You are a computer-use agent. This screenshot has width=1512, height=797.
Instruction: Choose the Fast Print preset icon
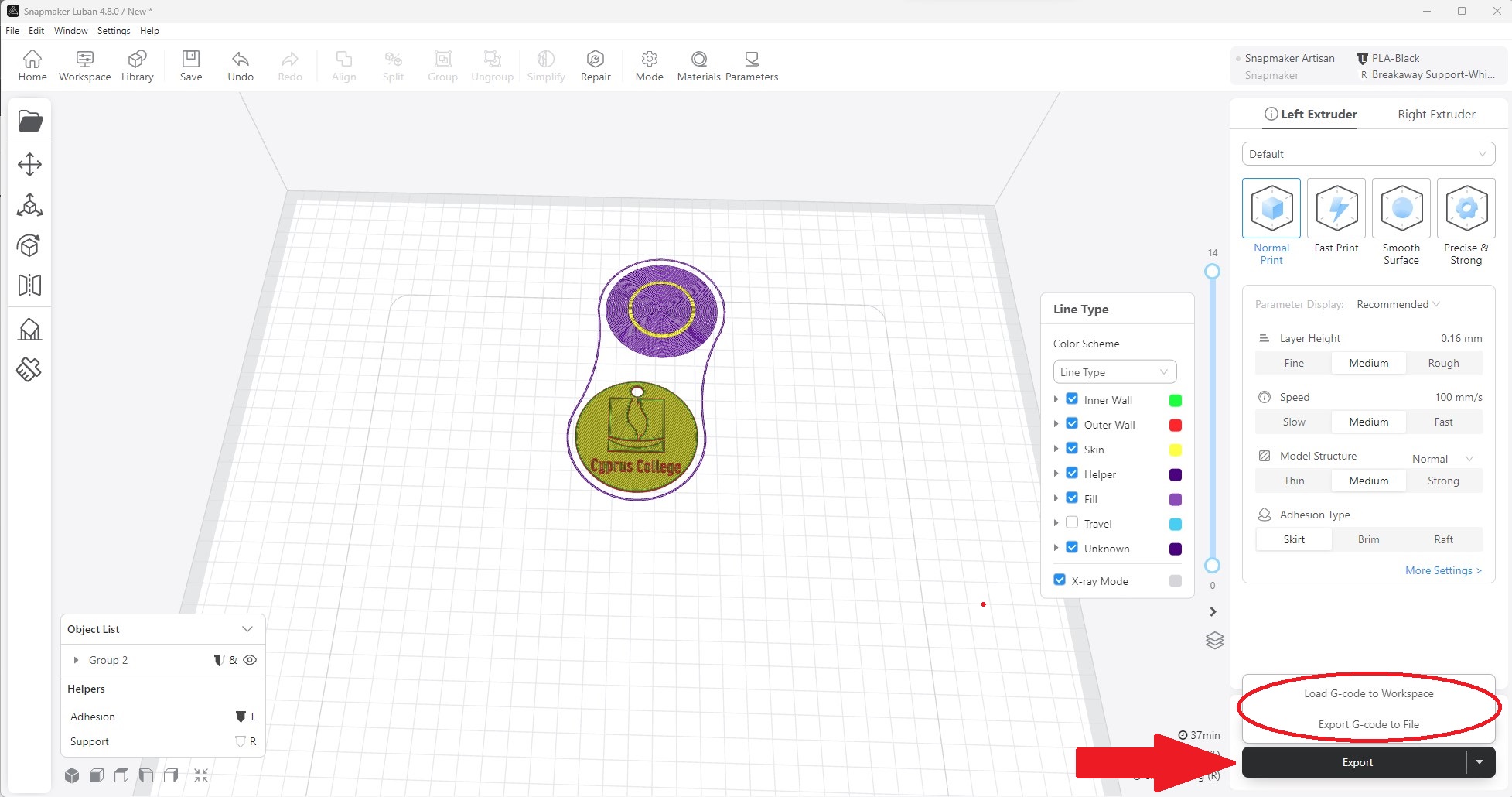coord(1336,209)
